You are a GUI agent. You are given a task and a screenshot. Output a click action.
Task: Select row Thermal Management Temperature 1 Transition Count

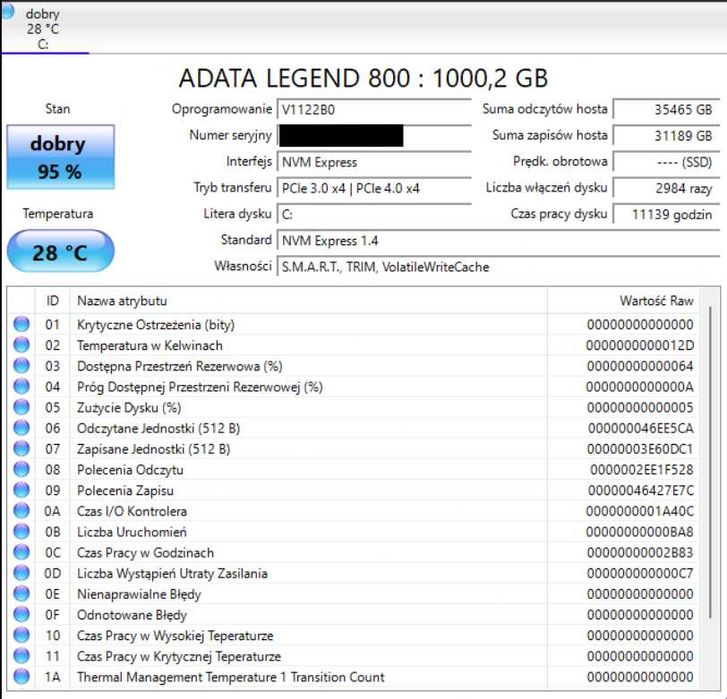pos(353,677)
